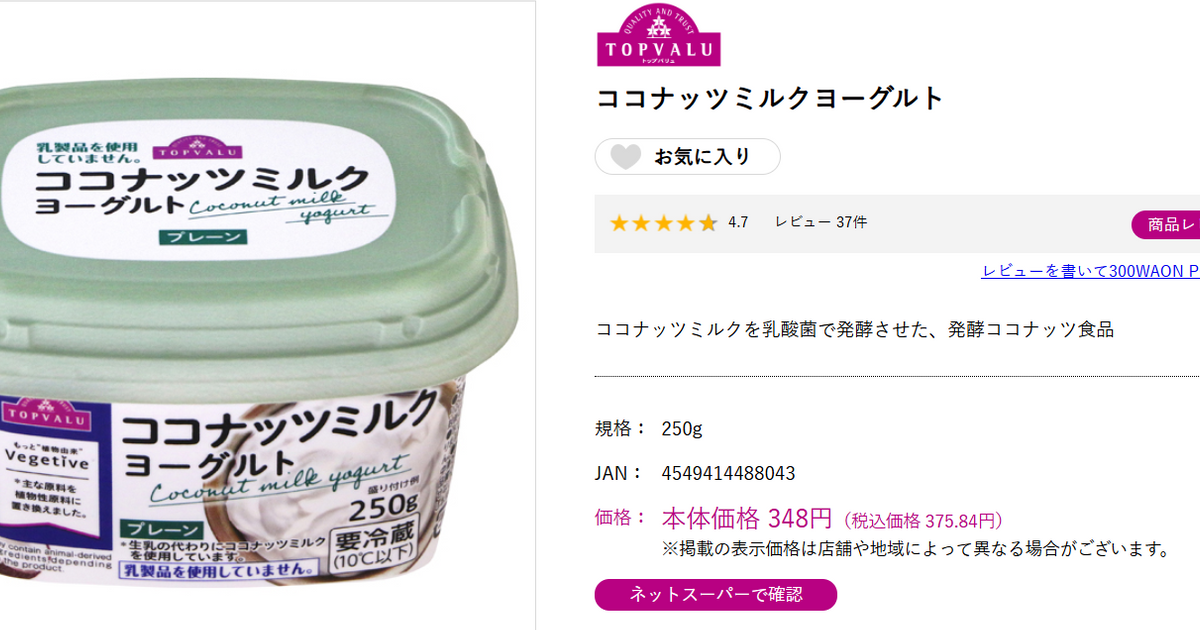1200x630 pixels.
Task: Select the middle third rating star
Action: pos(664,223)
